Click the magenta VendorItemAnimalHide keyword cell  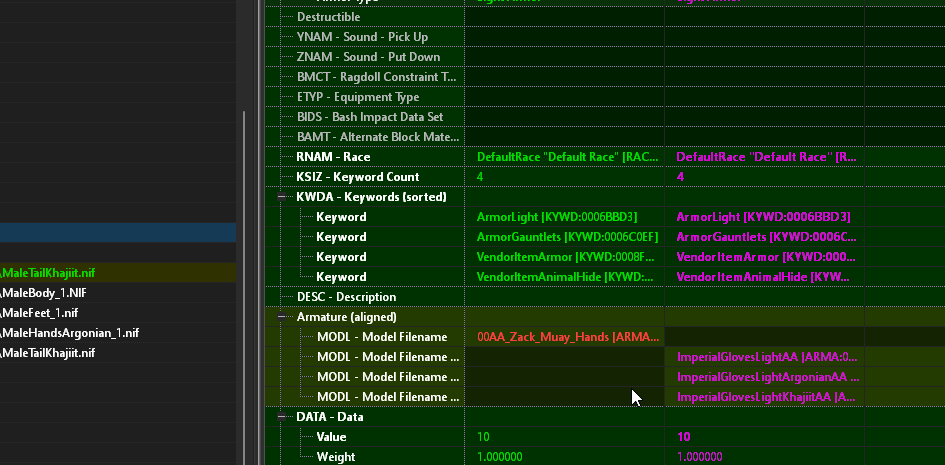pyautogui.click(x=764, y=276)
